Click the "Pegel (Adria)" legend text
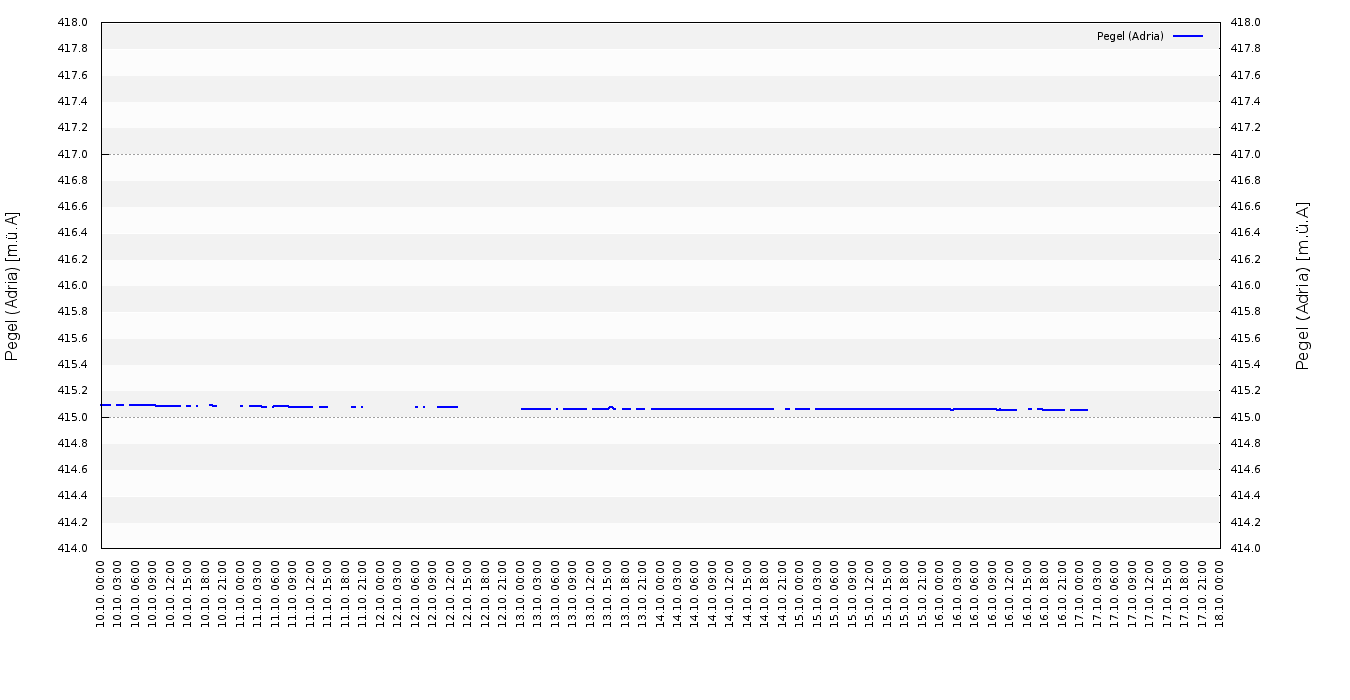Image resolution: width=1350 pixels, height=700 pixels. [x=1130, y=36]
